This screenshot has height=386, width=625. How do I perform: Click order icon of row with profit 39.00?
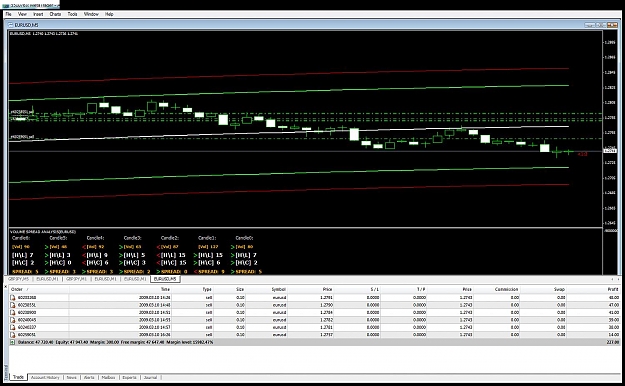pyautogui.click(x=13, y=320)
